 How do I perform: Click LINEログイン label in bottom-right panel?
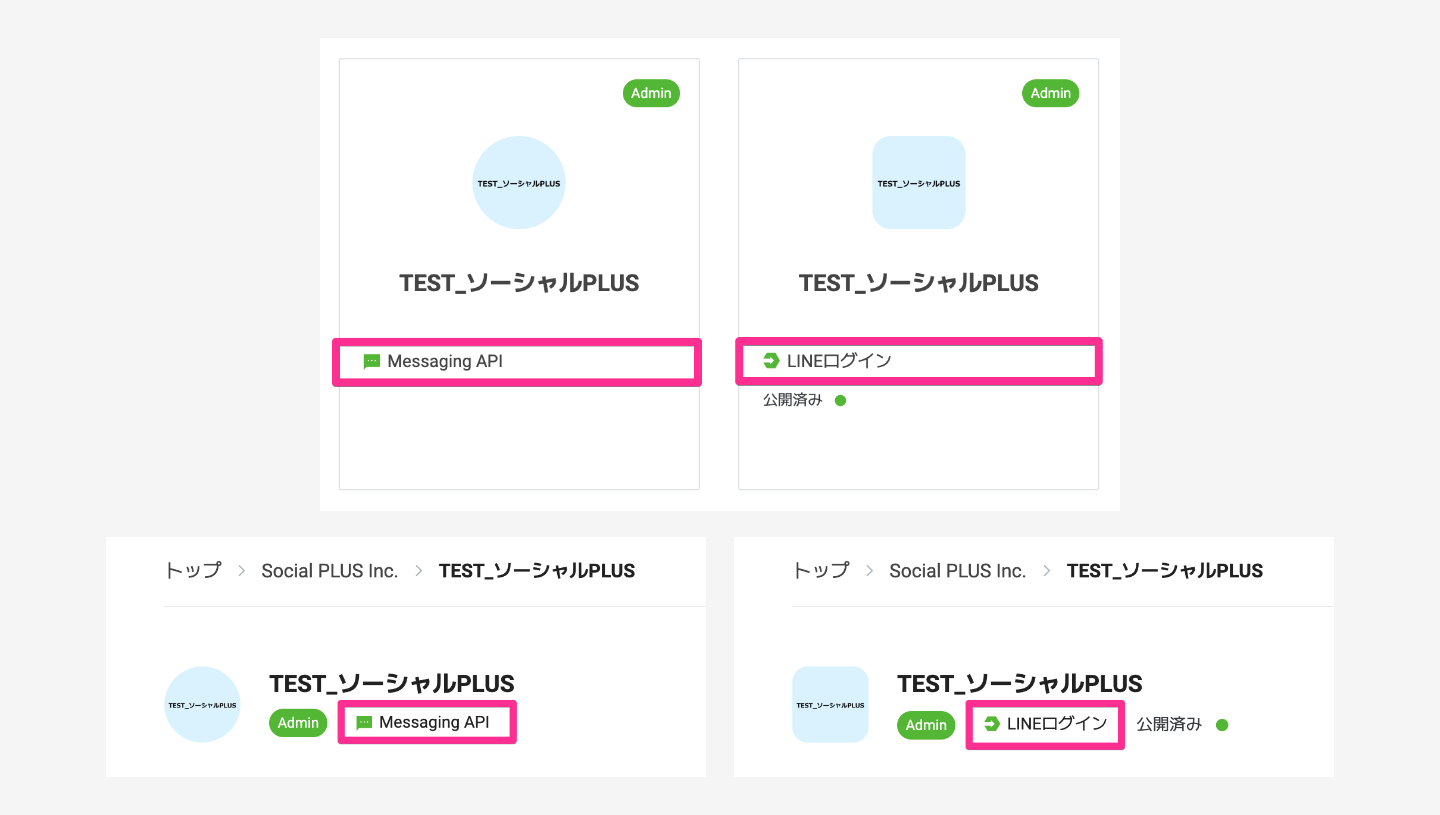pyautogui.click(x=1057, y=723)
